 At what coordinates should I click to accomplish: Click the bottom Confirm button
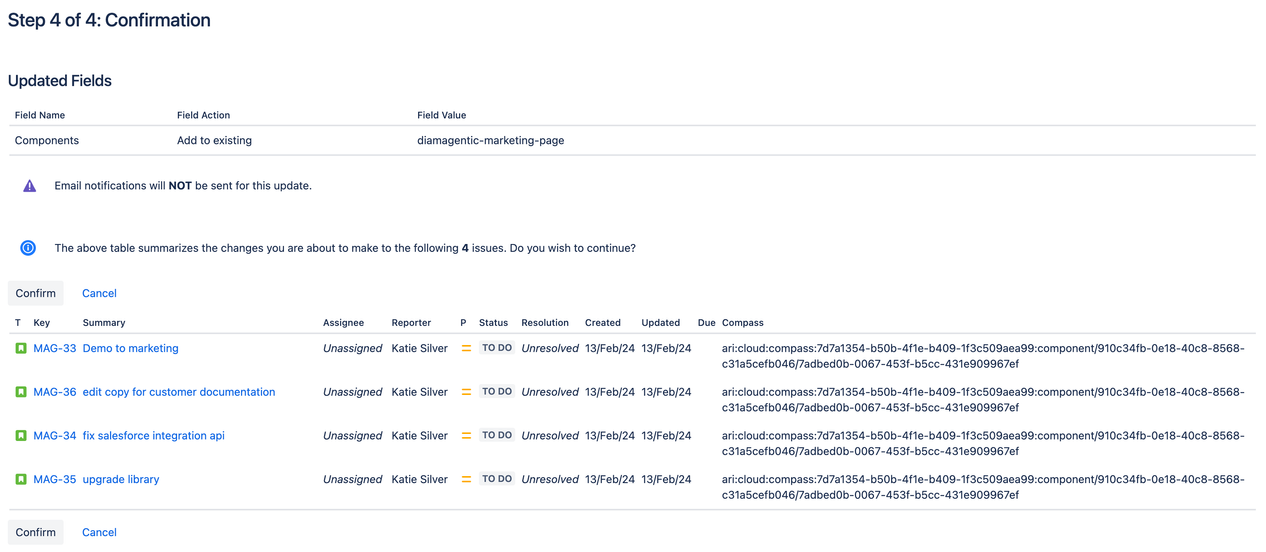click(36, 532)
